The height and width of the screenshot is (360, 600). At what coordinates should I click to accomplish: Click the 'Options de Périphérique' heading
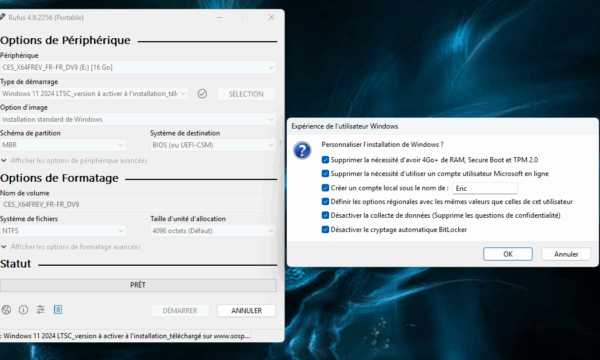click(65, 40)
